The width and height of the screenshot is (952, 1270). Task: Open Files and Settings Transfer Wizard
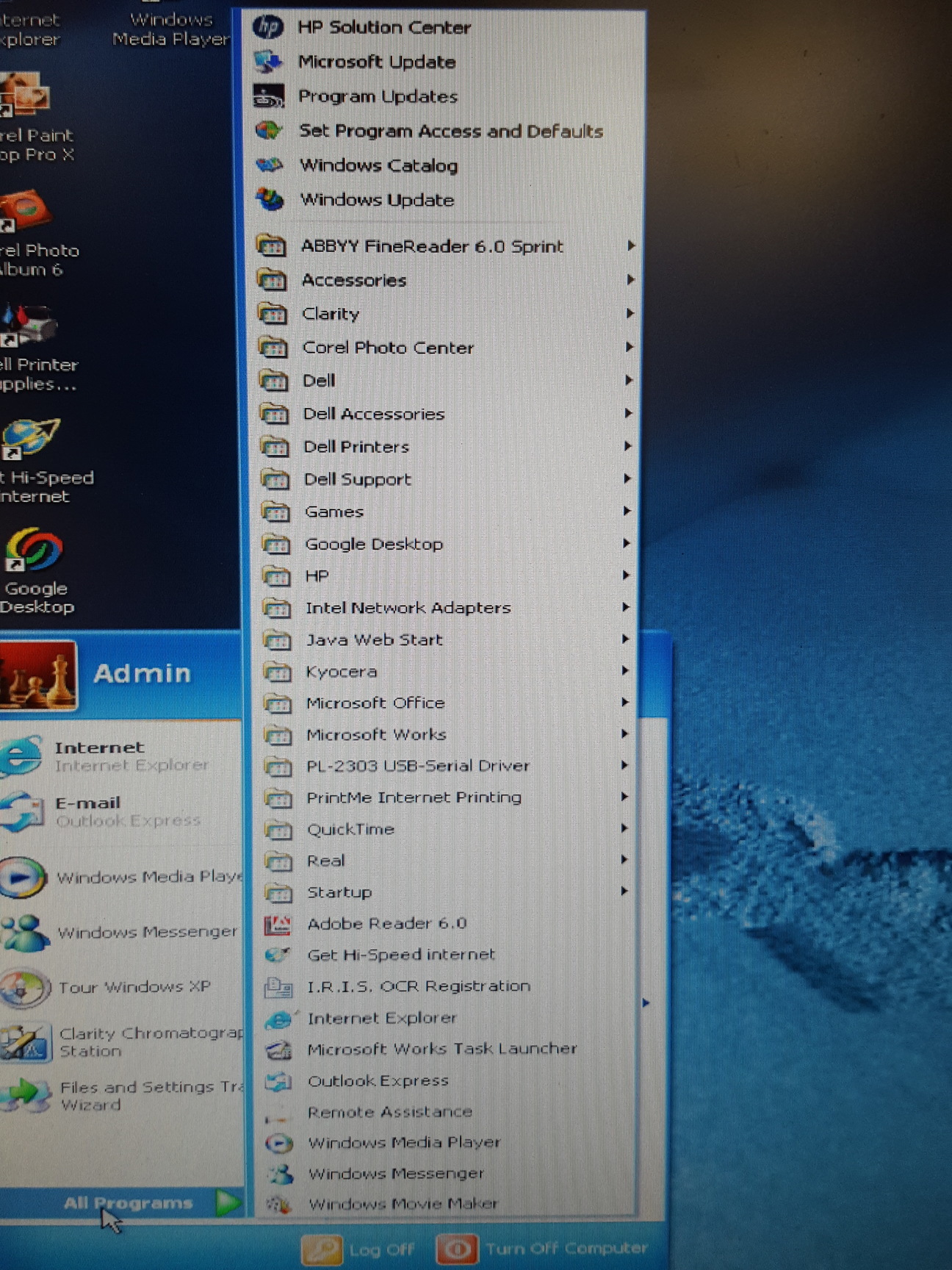click(x=121, y=1096)
